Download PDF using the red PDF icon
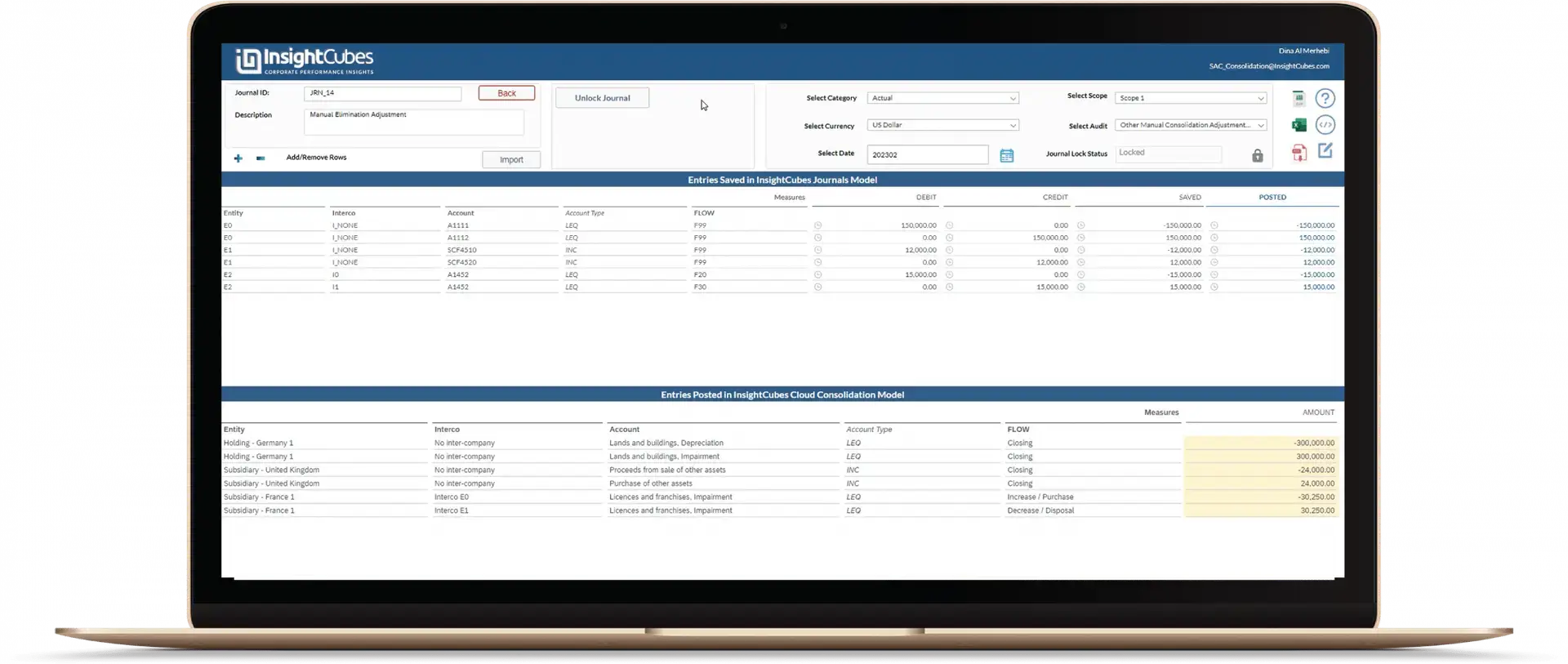This screenshot has height=664, width=1568. tap(1298, 153)
